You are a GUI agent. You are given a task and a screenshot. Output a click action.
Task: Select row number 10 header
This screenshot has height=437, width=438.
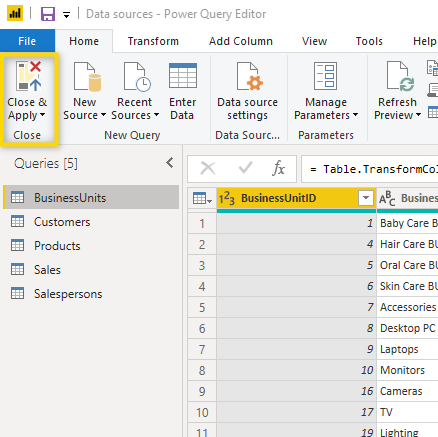(202, 412)
